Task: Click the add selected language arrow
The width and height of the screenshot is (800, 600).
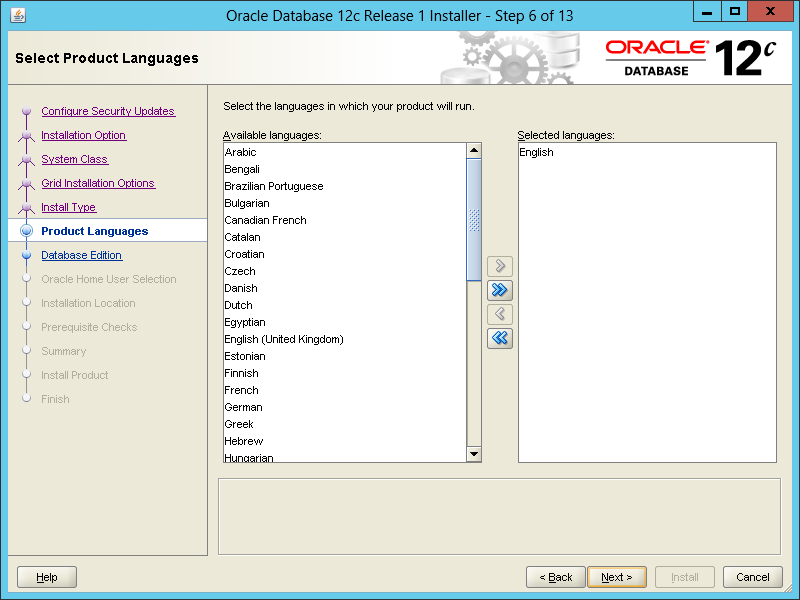Action: [499, 266]
